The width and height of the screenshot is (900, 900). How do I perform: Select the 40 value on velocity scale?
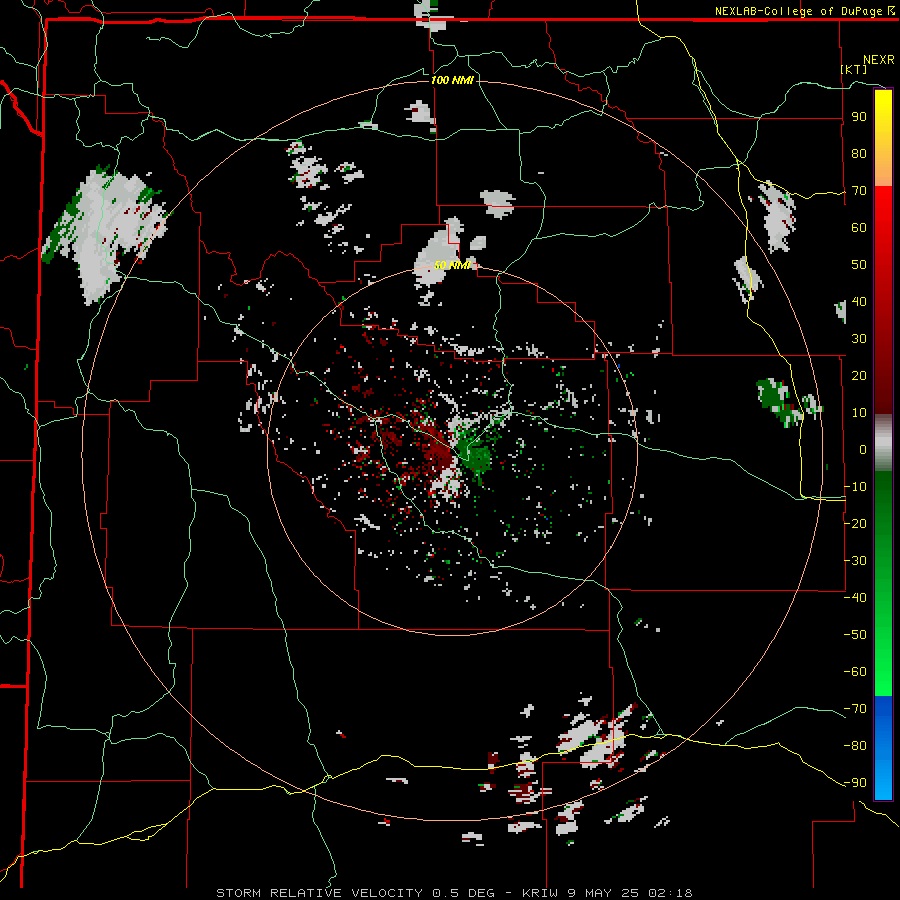(859, 301)
